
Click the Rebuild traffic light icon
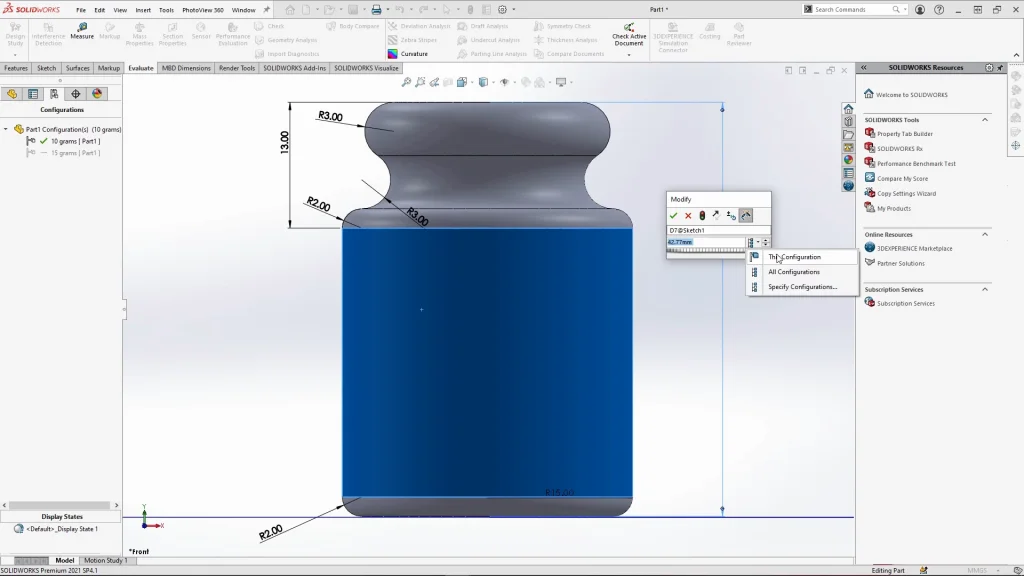pos(702,215)
